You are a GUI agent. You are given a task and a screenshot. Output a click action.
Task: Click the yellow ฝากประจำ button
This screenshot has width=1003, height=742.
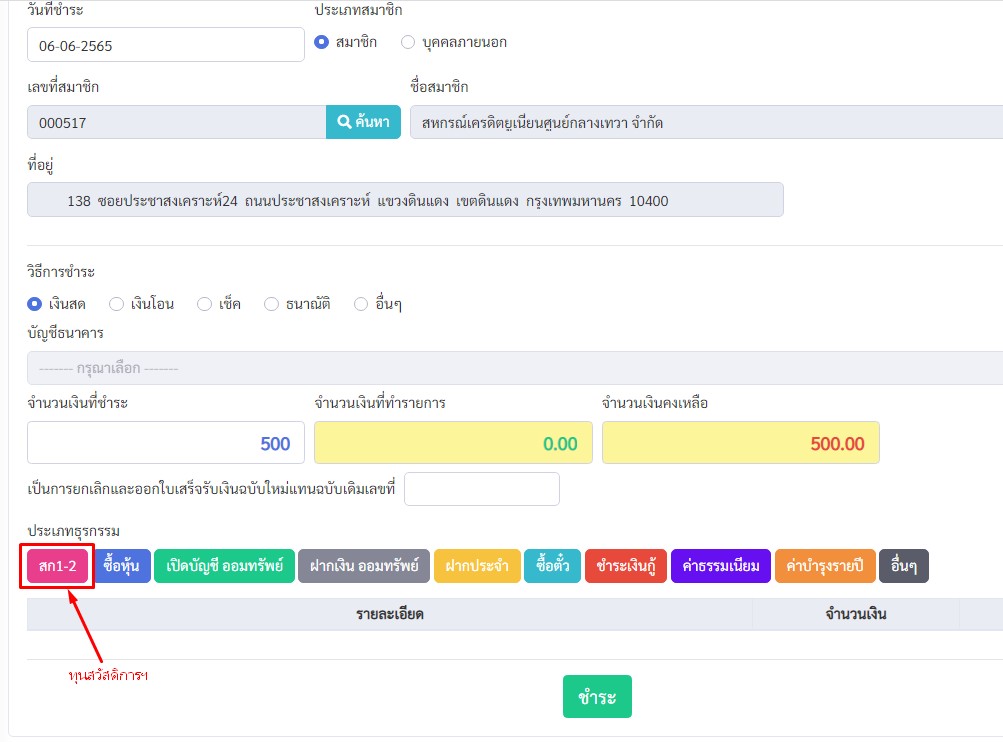(477, 566)
